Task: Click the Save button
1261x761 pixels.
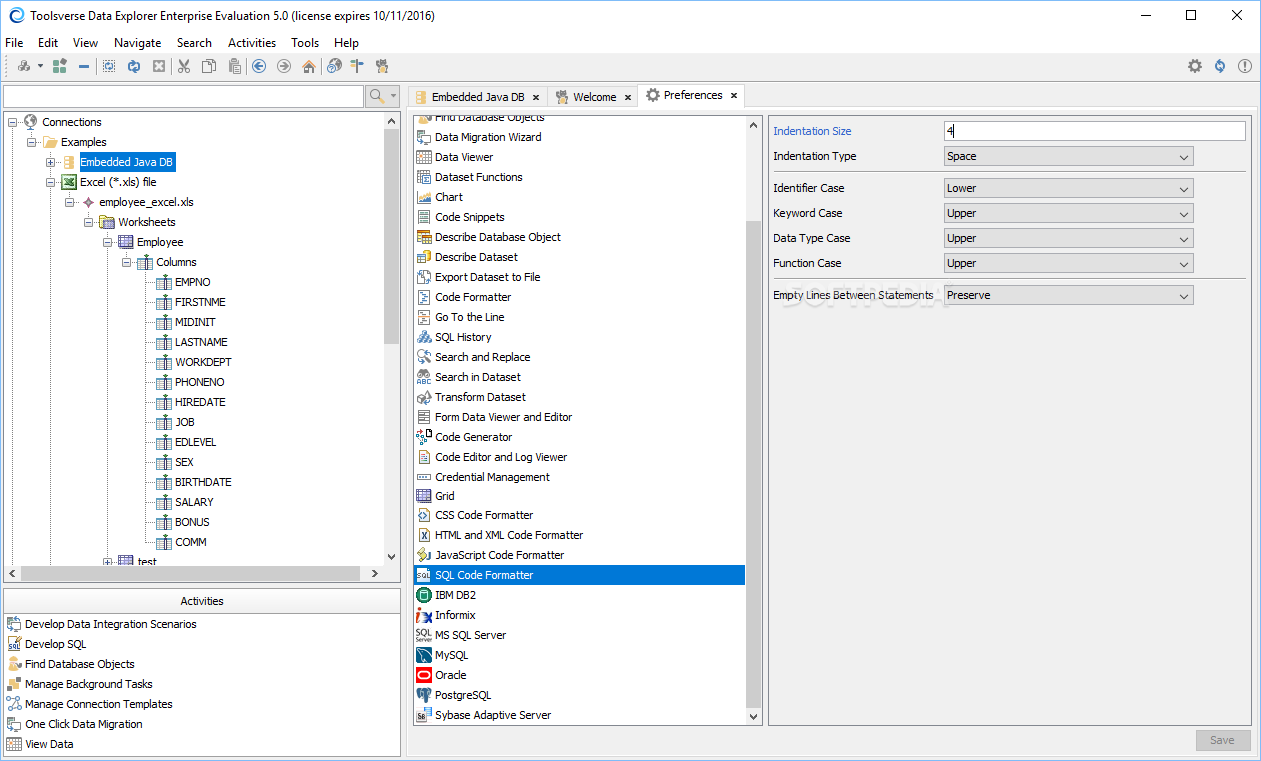Action: pyautogui.click(x=1223, y=740)
